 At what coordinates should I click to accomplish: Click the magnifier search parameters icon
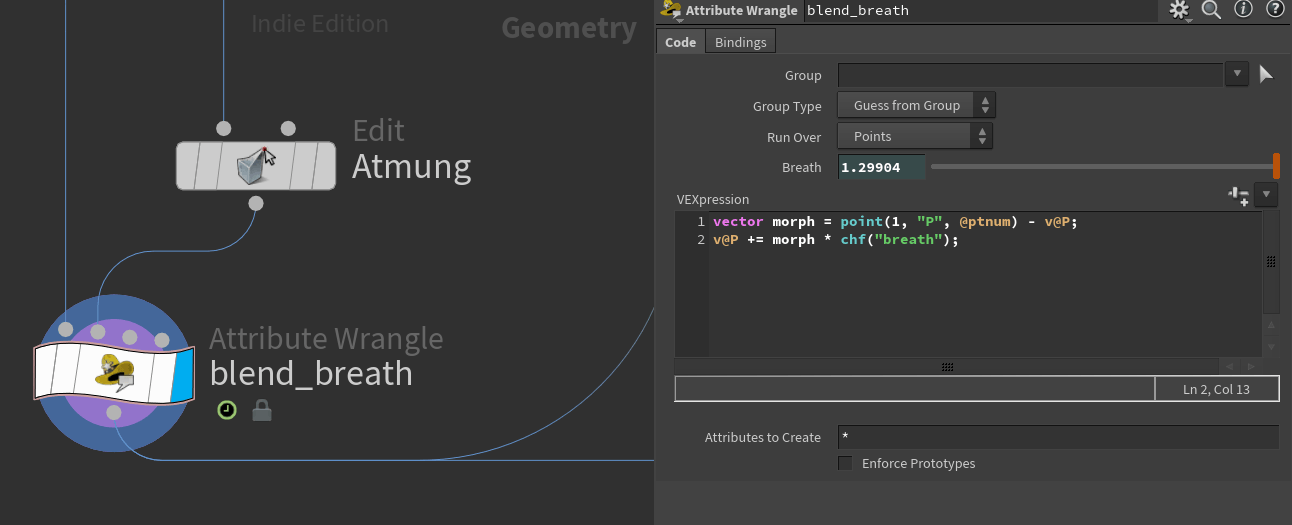tap(1211, 10)
